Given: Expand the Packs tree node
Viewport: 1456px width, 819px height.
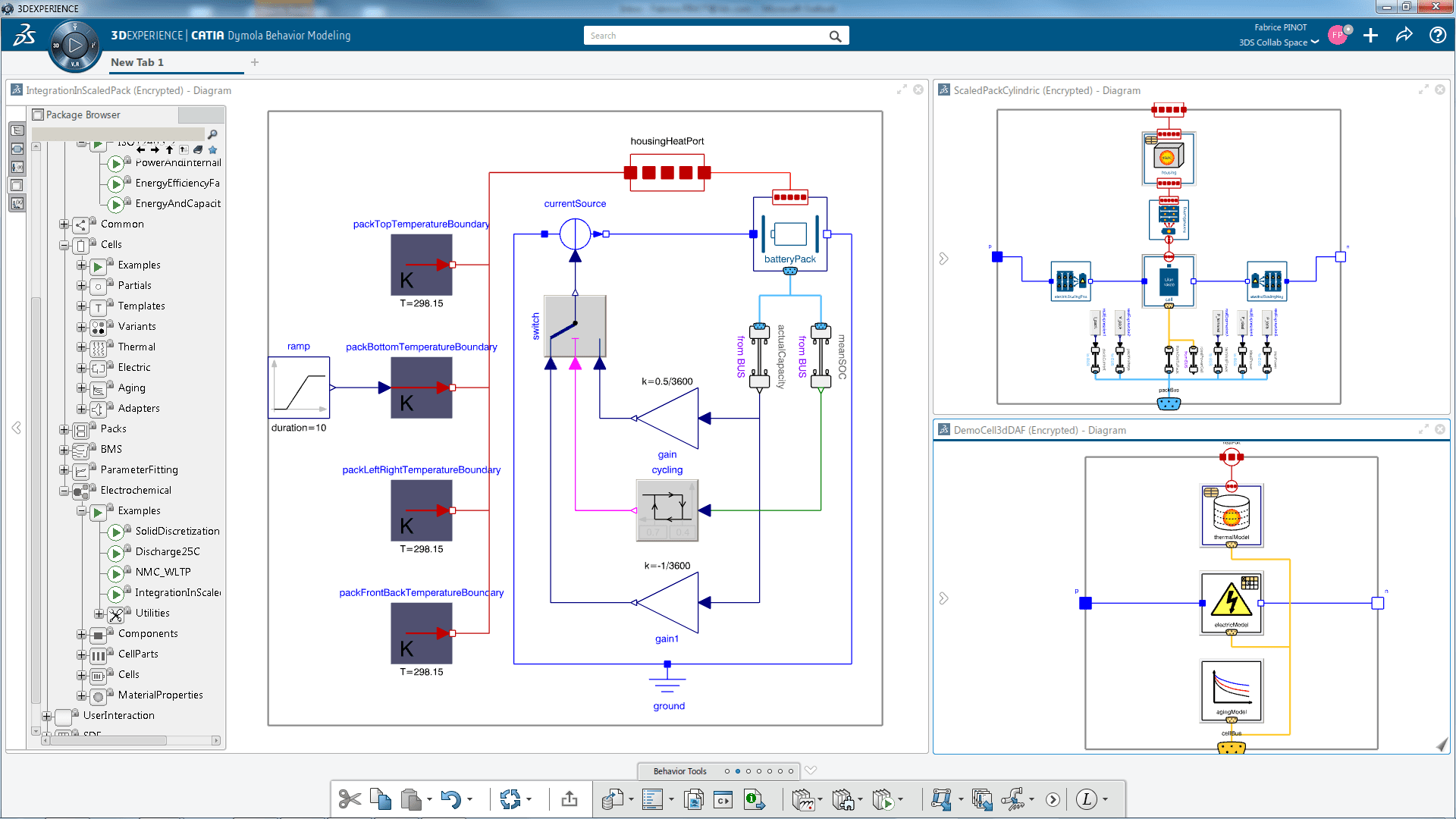Looking at the screenshot, I should 64,429.
